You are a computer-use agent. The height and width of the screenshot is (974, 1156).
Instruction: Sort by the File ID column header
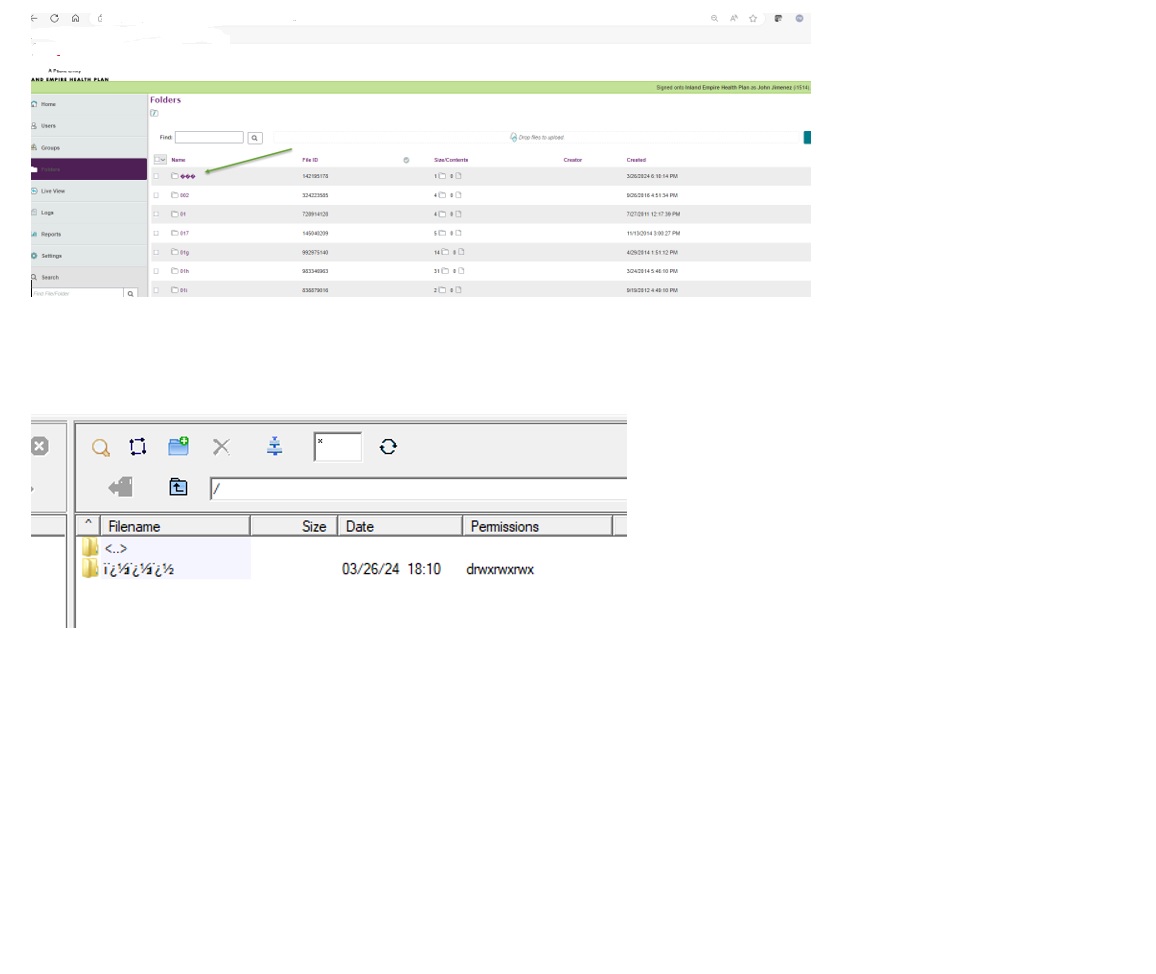[310, 160]
